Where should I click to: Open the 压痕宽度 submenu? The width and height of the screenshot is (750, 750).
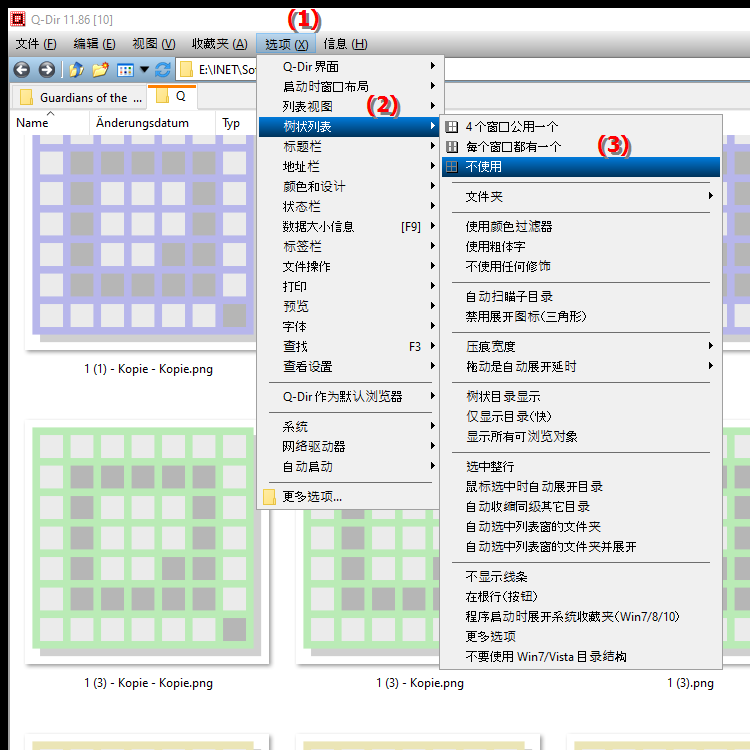pos(581,347)
